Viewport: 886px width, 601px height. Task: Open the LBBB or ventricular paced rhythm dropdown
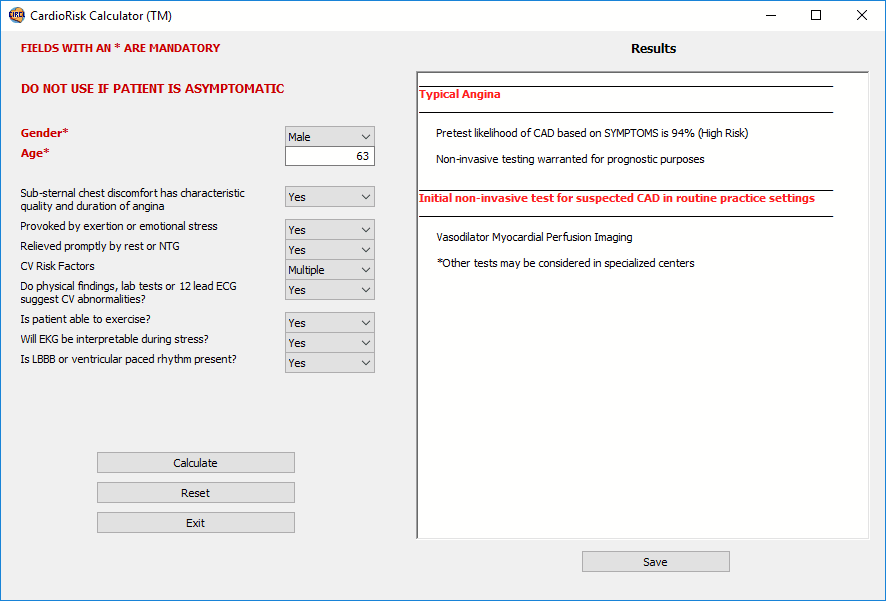pos(330,363)
